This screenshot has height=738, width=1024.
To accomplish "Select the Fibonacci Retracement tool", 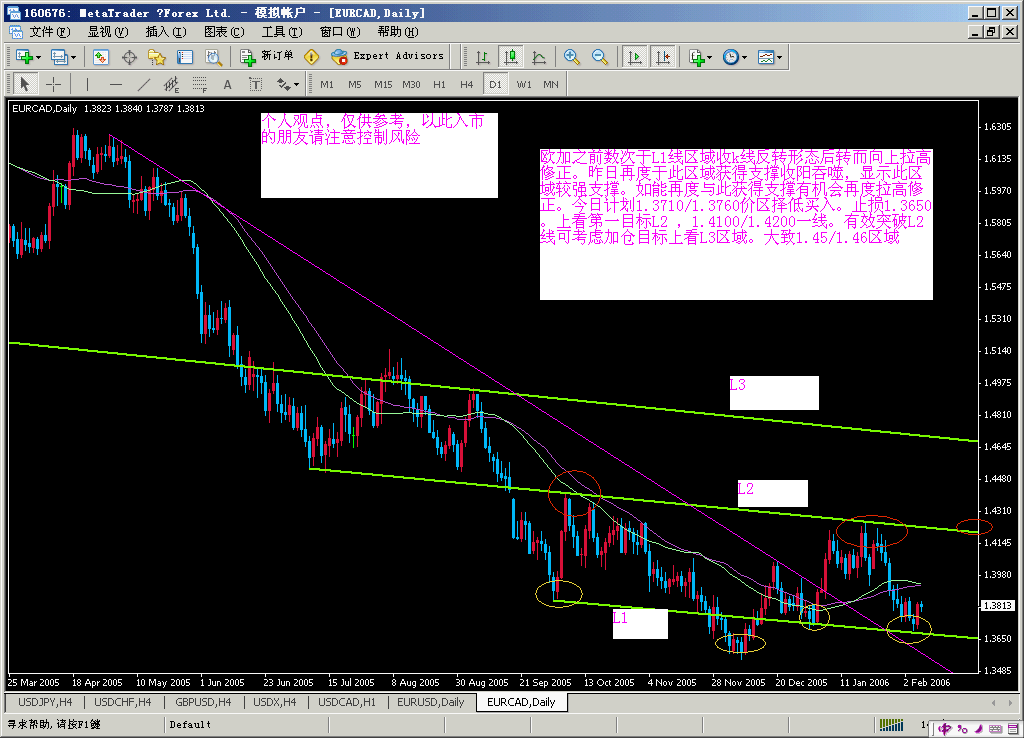I will [199, 84].
